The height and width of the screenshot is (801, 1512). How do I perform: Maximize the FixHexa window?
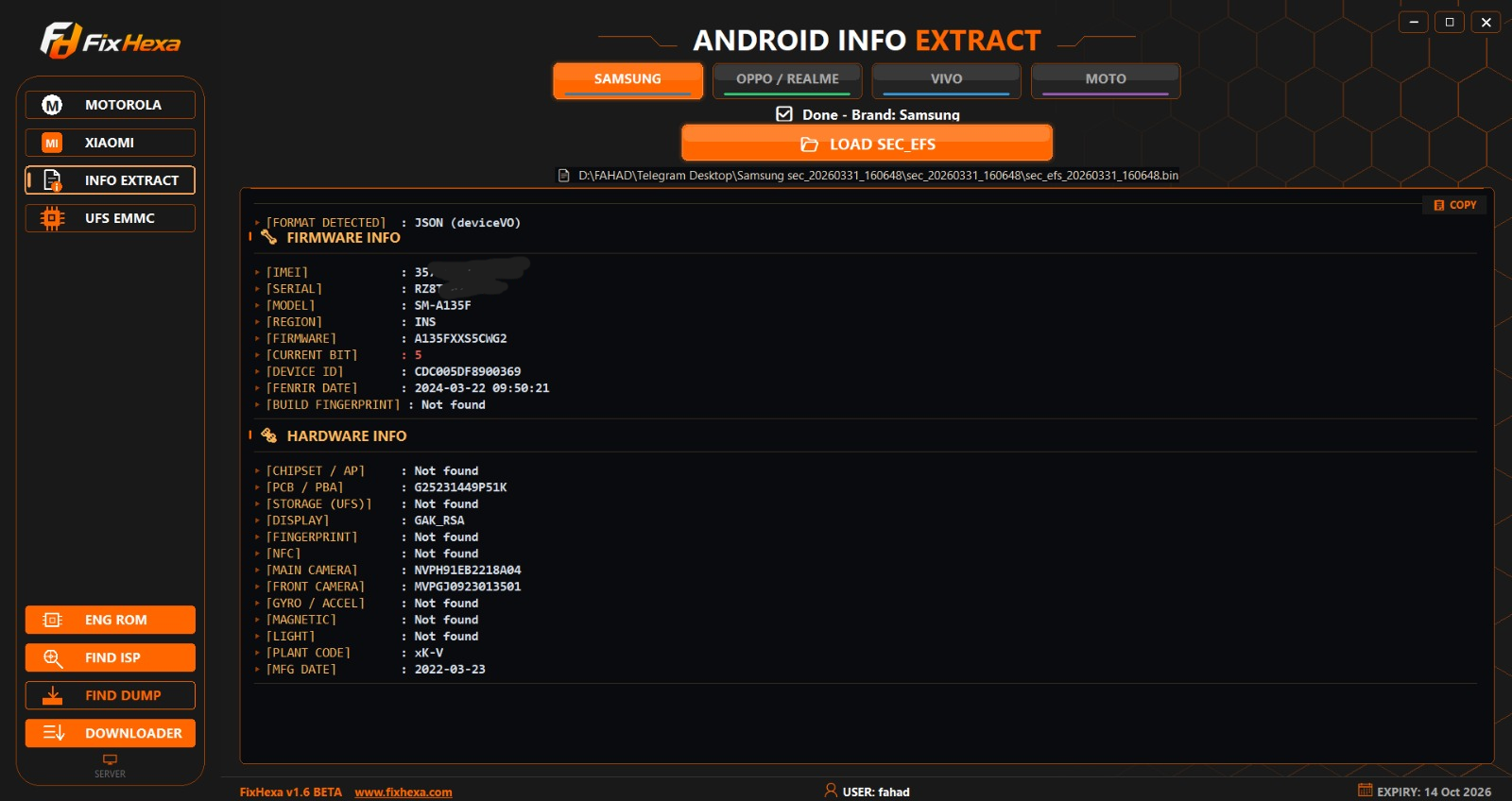[x=1450, y=22]
